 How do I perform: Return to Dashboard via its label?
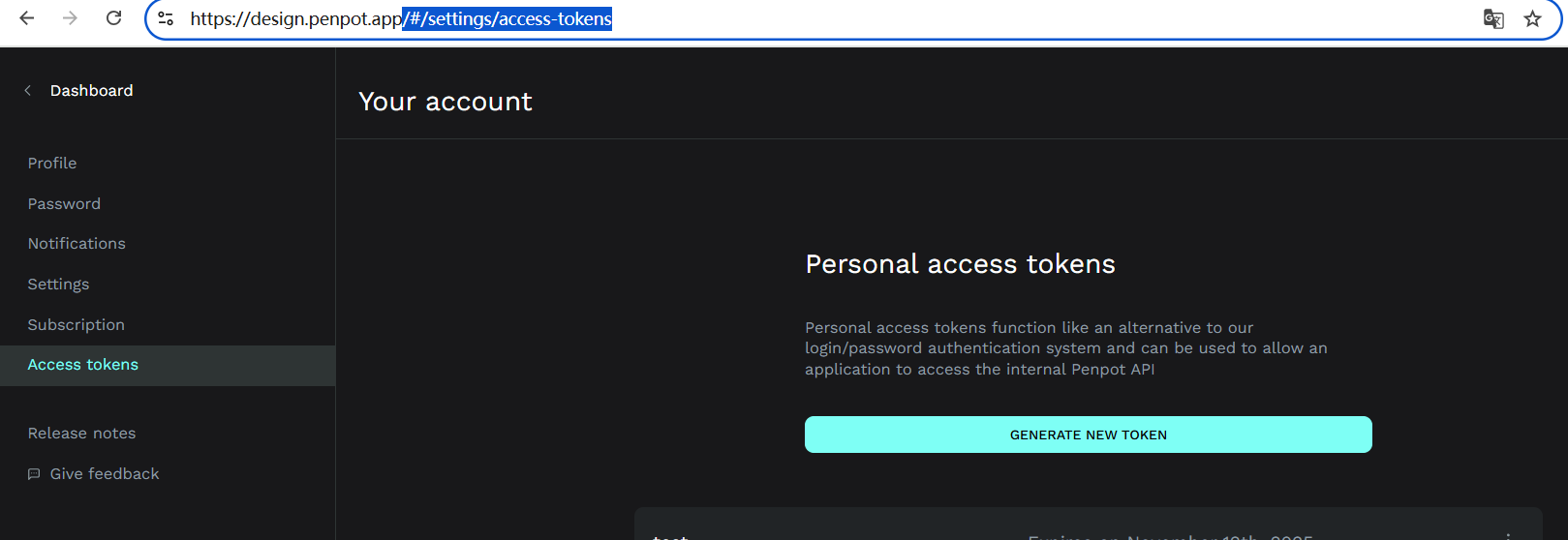(x=91, y=91)
